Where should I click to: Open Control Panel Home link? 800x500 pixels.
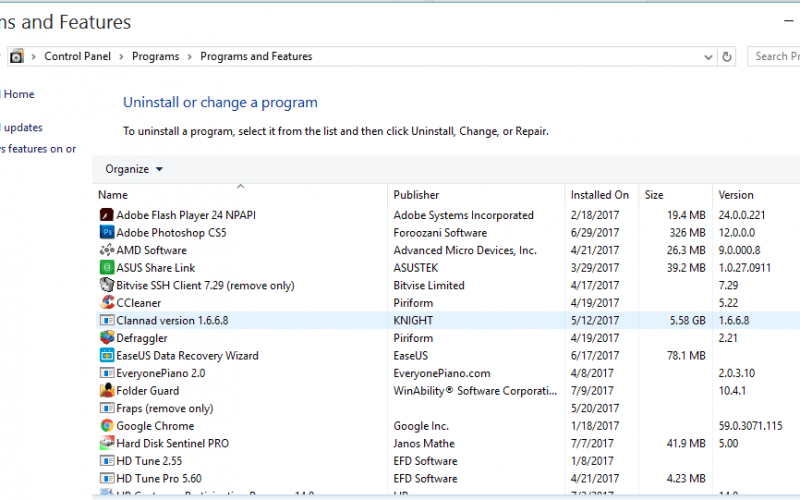click(x=17, y=94)
